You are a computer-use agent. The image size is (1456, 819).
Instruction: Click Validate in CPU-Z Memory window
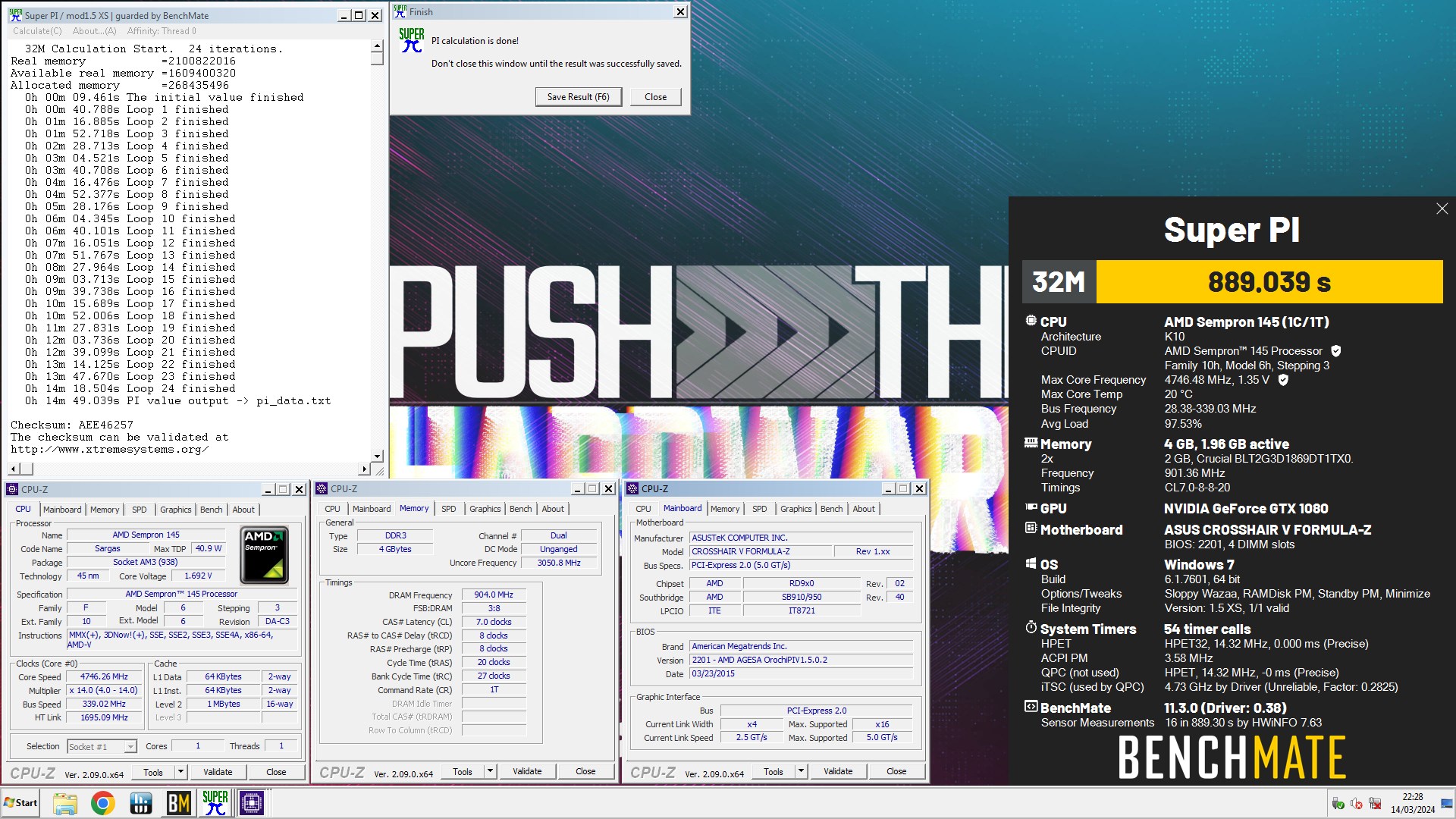pos(527,771)
